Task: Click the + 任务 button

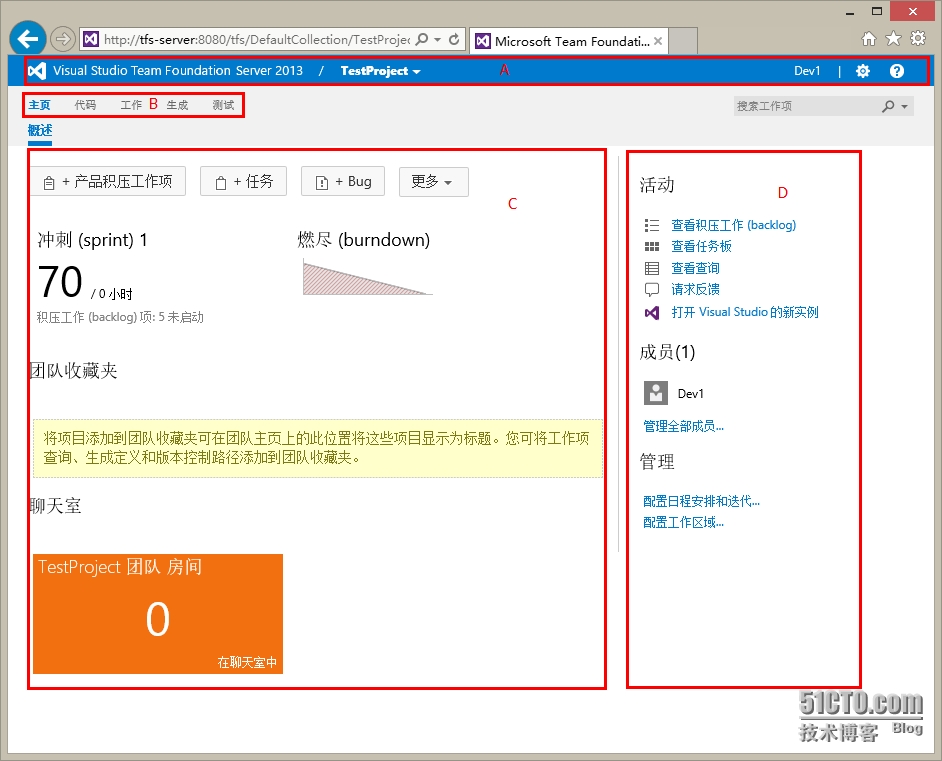Action: (x=243, y=181)
